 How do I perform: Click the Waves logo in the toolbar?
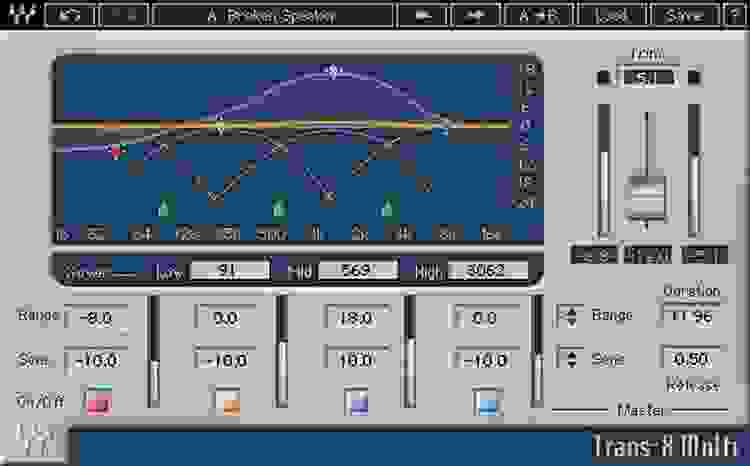22,15
